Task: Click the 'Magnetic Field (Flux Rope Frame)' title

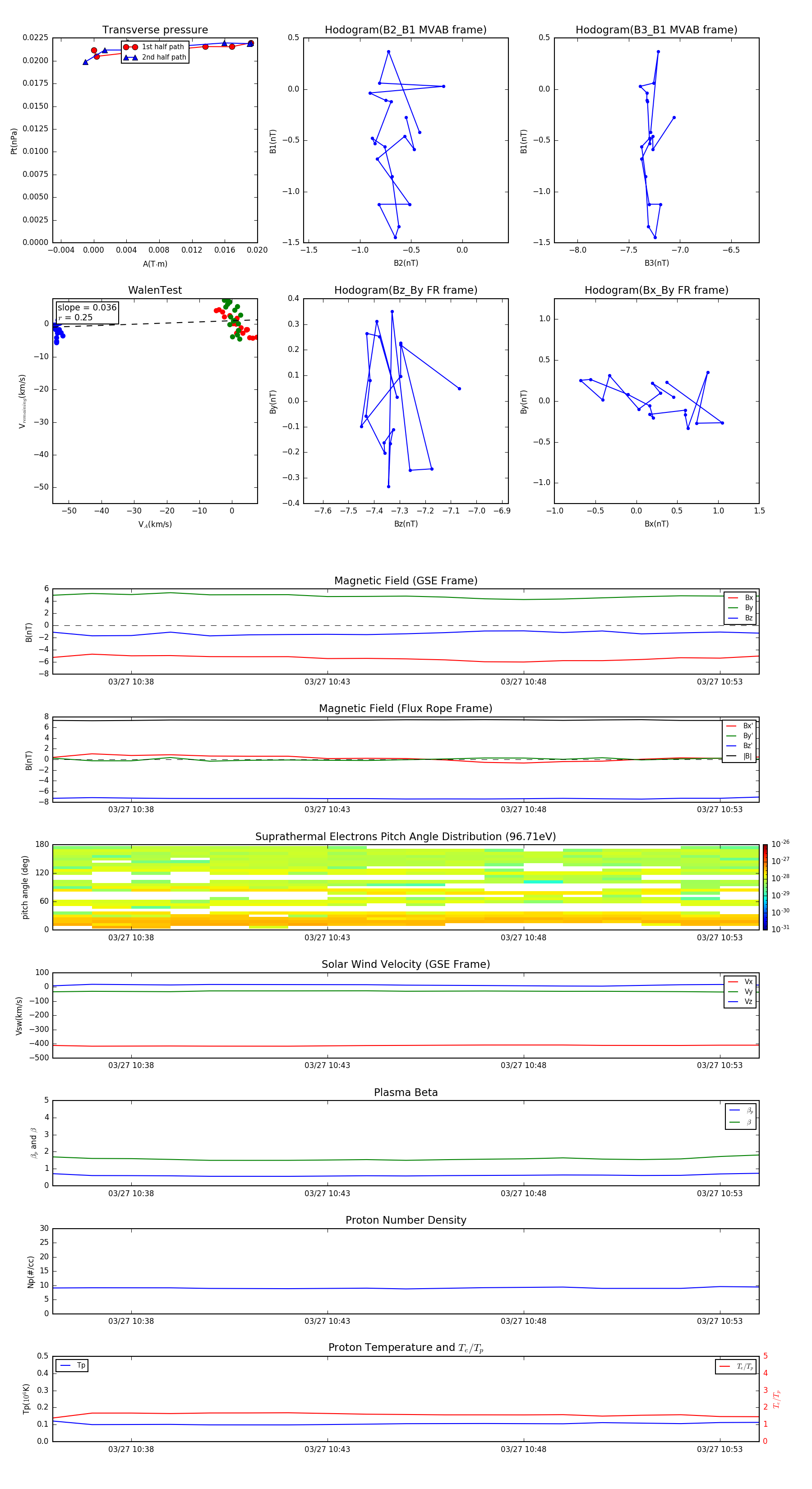Action: (x=406, y=709)
